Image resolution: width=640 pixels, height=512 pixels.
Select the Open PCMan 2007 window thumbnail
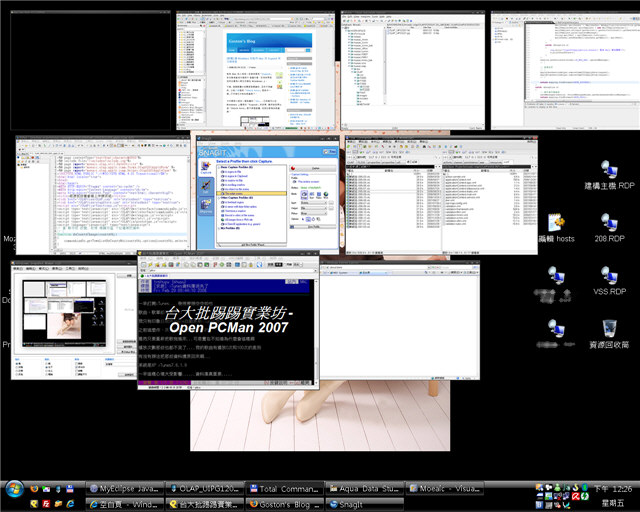click(228, 321)
